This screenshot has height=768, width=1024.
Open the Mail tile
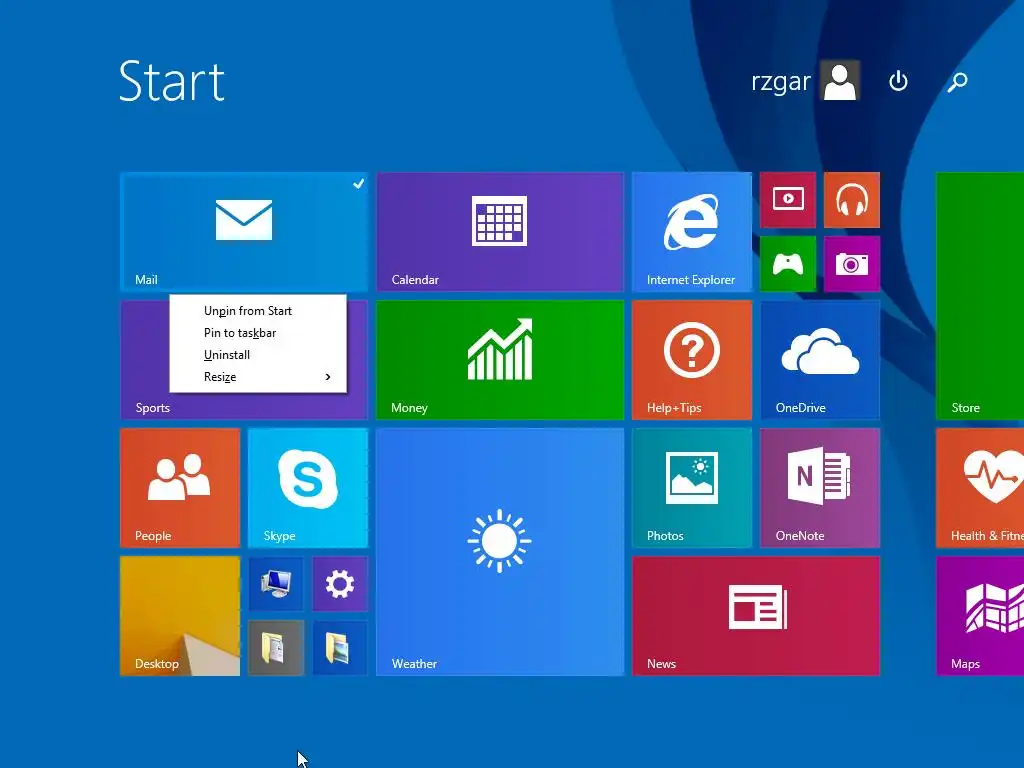[x=244, y=232]
